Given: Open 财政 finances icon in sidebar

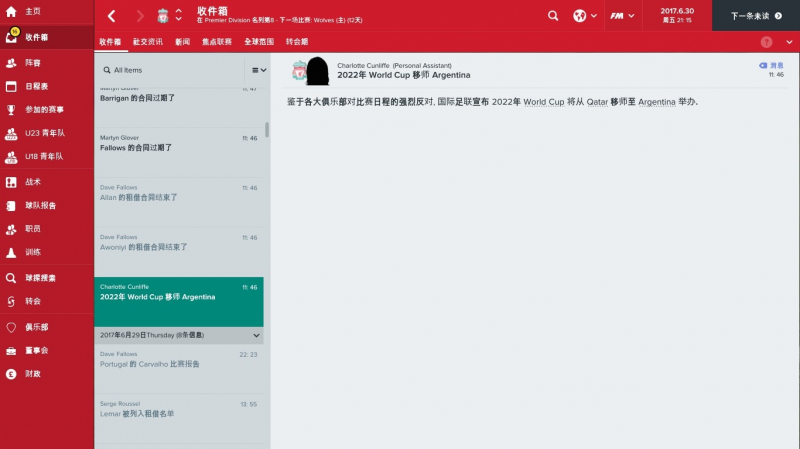Looking at the screenshot, I should 11,374.
